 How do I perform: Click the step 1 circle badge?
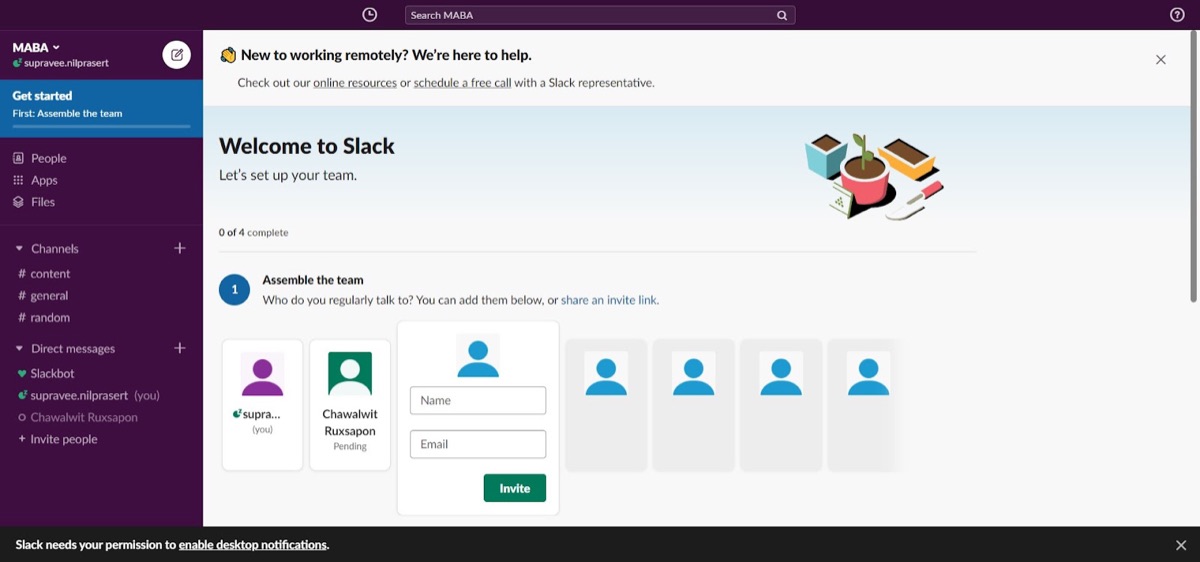[x=235, y=290]
